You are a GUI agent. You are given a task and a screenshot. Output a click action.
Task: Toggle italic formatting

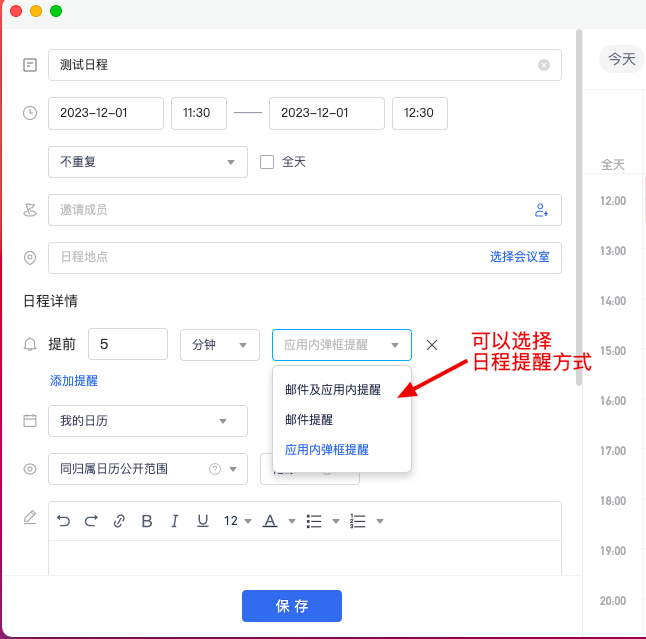click(x=175, y=521)
